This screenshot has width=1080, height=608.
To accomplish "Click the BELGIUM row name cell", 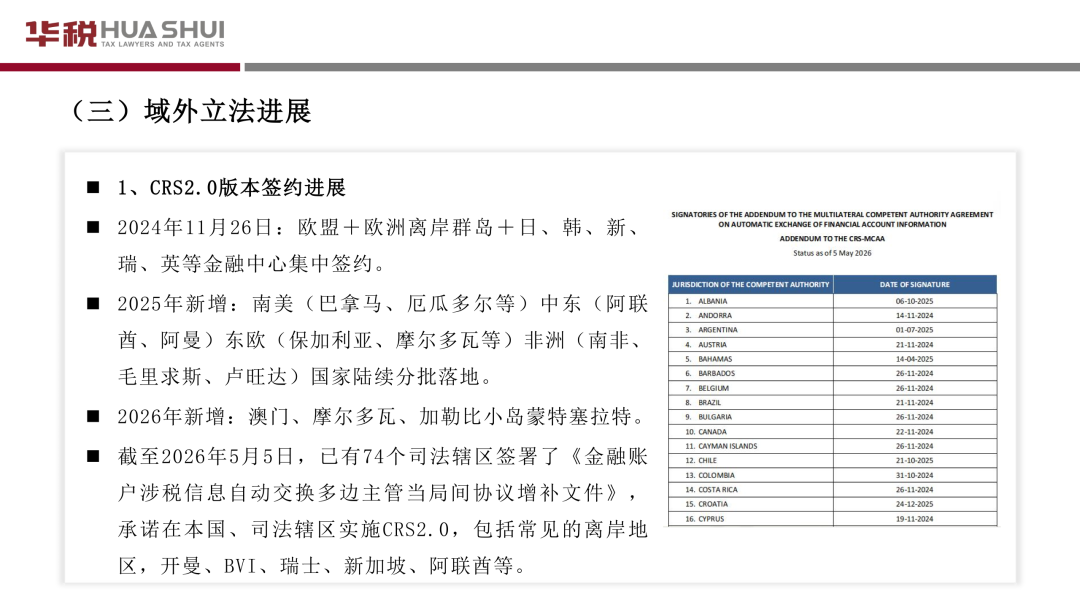I will coord(751,388).
